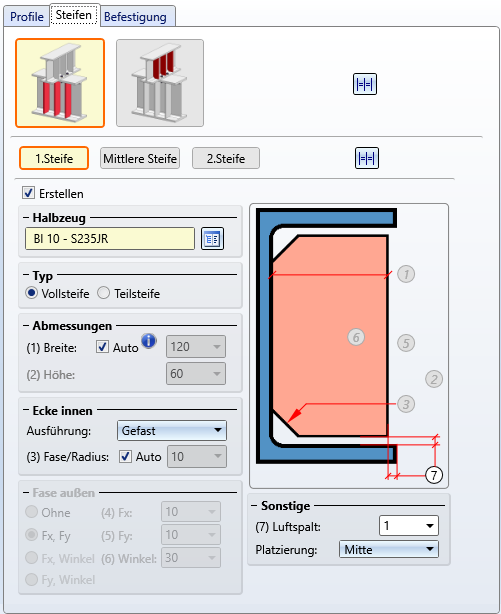Click diagram marker number 3
The width and height of the screenshot is (501, 614).
point(406,404)
